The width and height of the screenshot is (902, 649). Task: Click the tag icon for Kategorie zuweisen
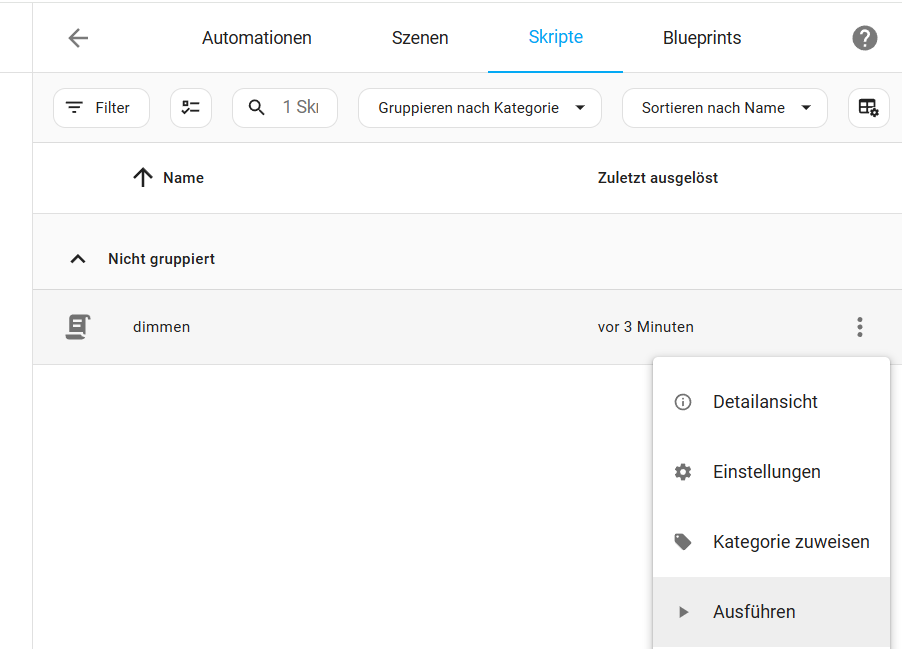click(683, 542)
